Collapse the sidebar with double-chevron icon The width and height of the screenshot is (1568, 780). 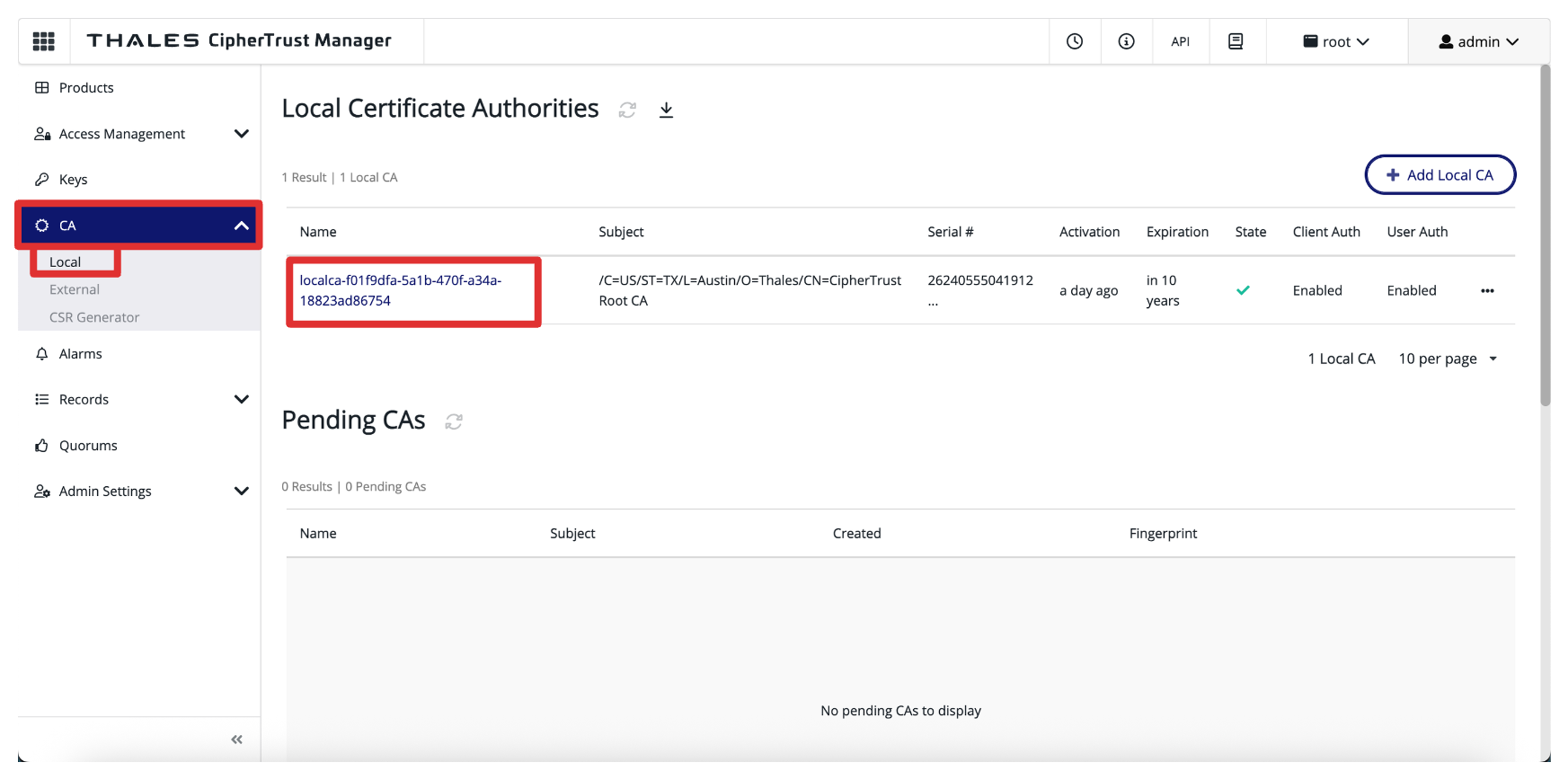[236, 740]
